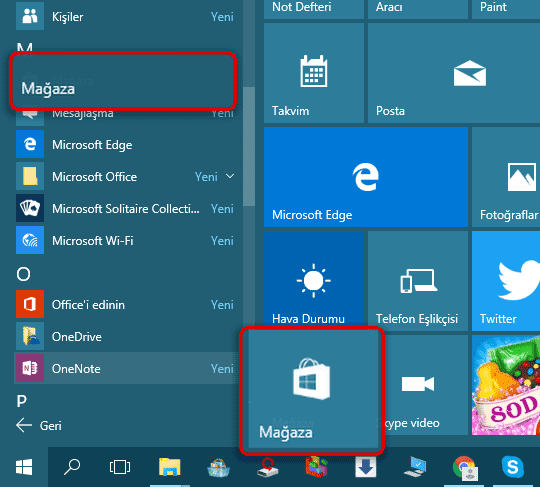Screen dimensions: 540x487
Task: Open the Posta mail tile
Action: click(454, 73)
